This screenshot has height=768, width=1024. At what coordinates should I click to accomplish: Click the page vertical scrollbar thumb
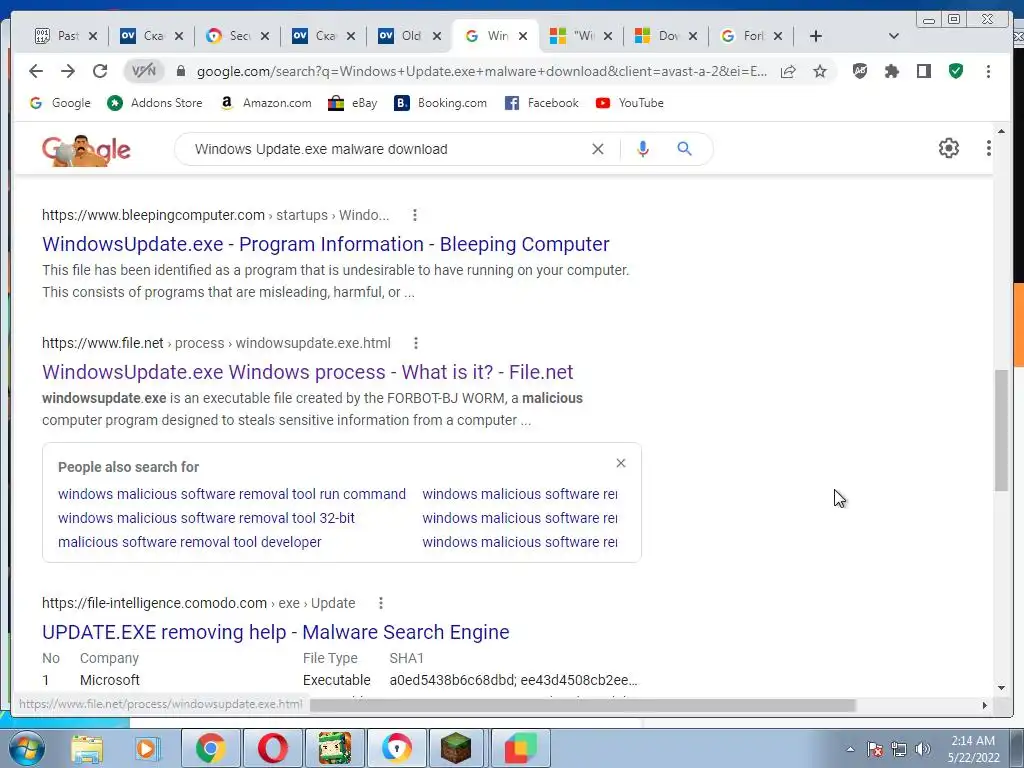tap(1001, 430)
